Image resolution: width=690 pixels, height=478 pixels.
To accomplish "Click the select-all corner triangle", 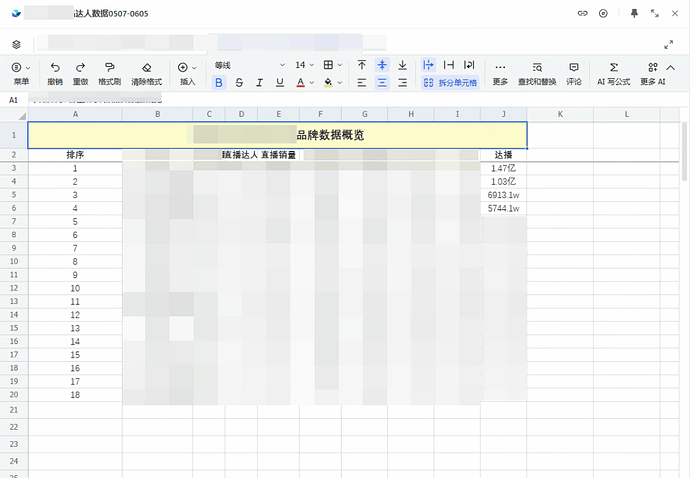I will 22,116.
